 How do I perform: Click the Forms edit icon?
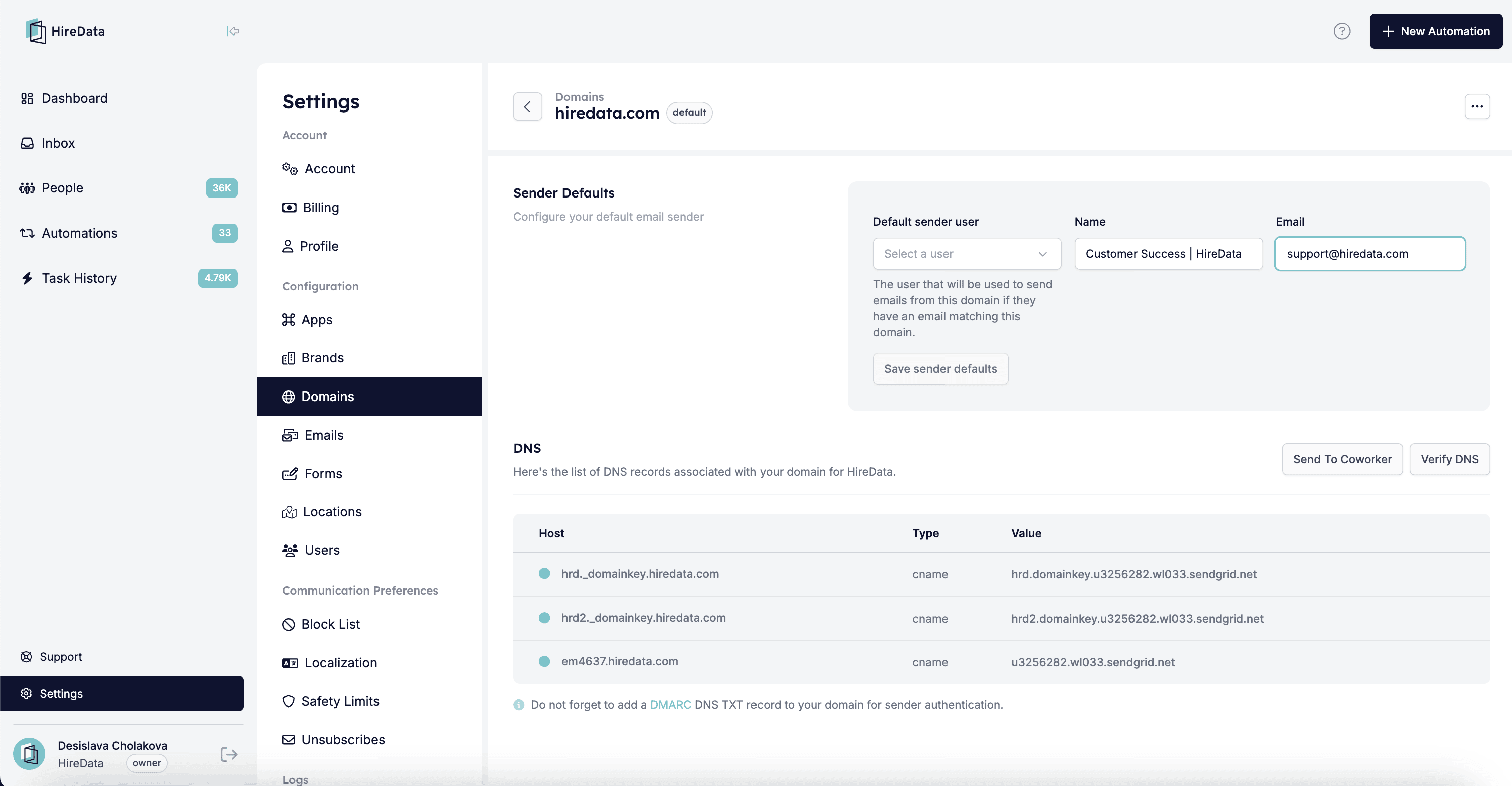tap(290, 474)
